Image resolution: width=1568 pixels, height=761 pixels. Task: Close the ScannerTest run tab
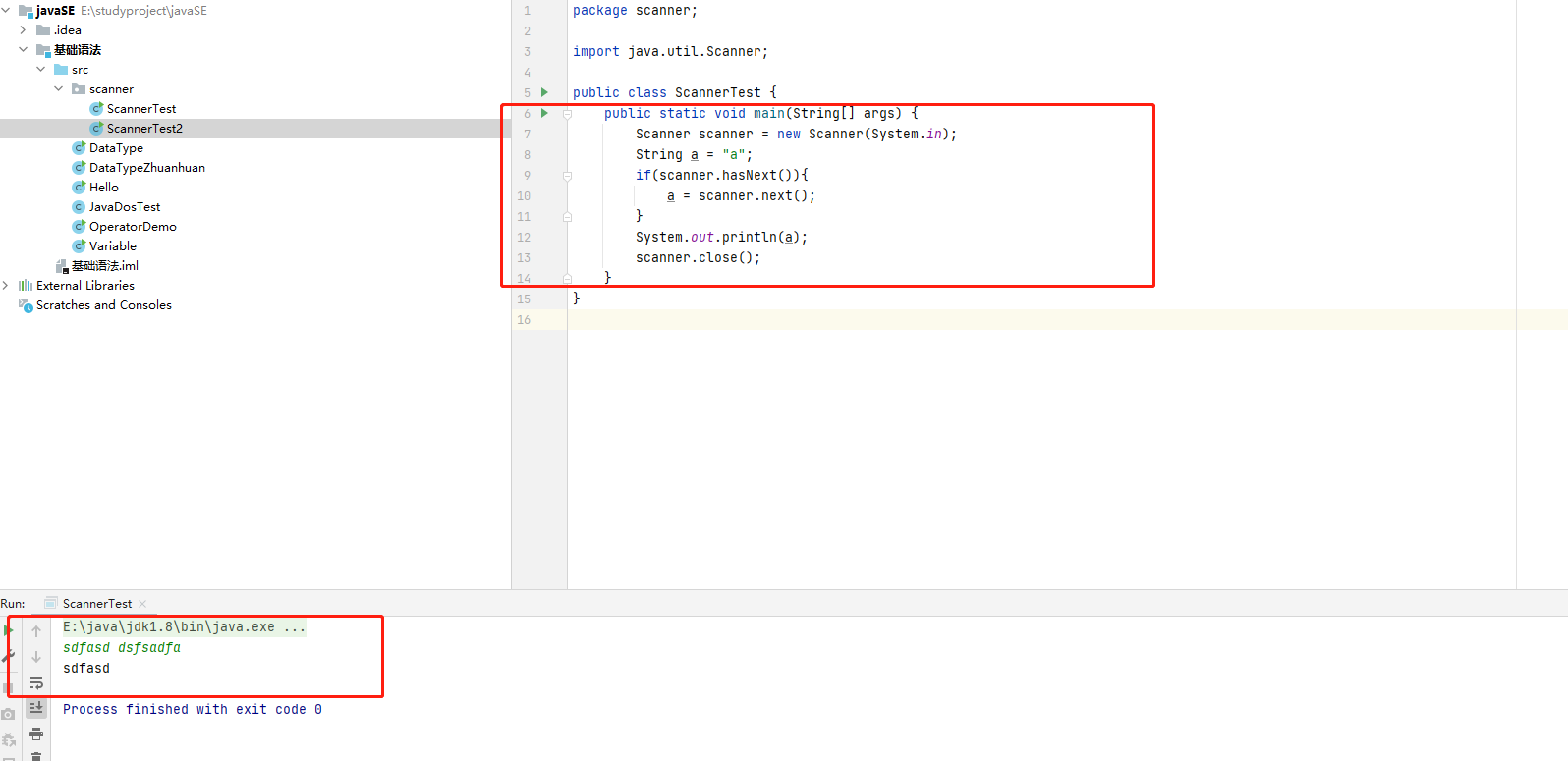click(x=142, y=604)
